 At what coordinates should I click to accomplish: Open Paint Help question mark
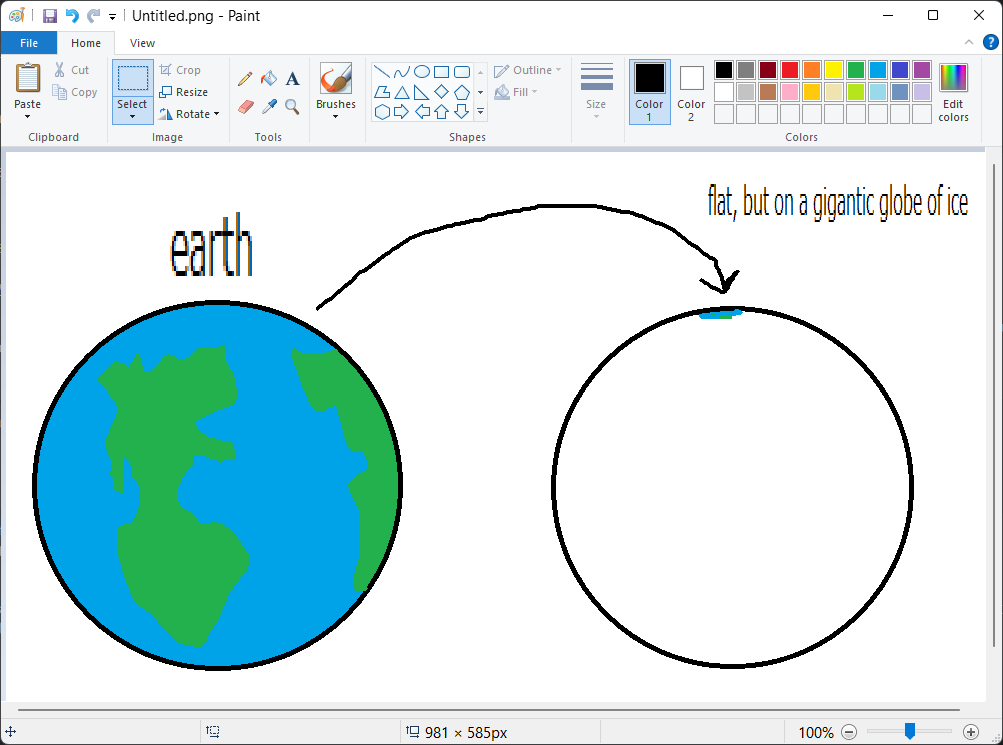coord(990,42)
